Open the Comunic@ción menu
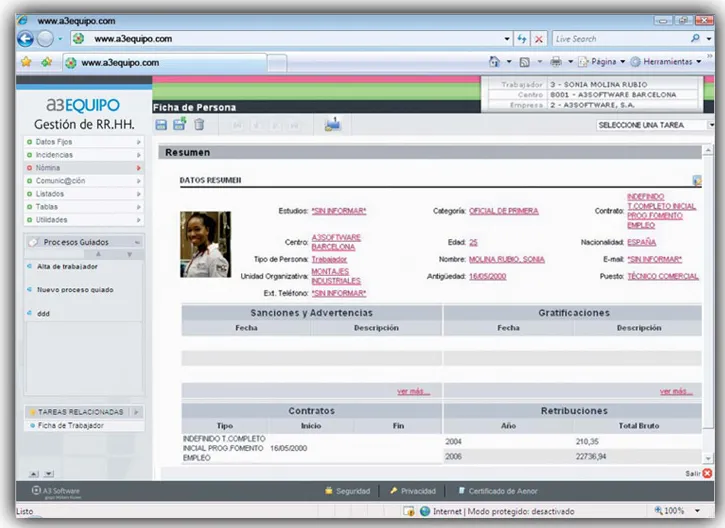 [84, 181]
